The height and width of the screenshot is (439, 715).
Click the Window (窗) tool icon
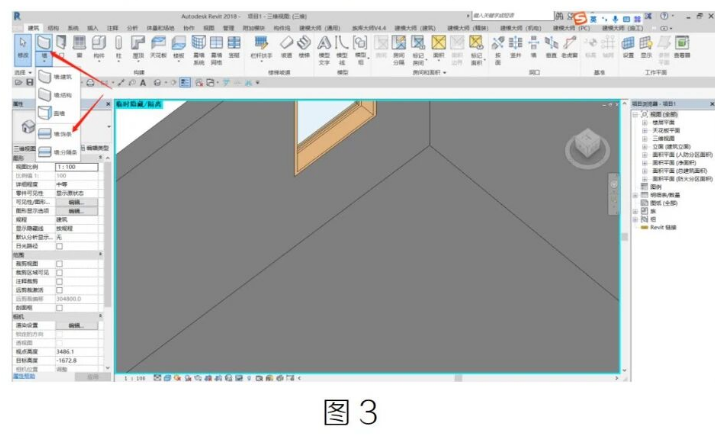[x=79, y=43]
